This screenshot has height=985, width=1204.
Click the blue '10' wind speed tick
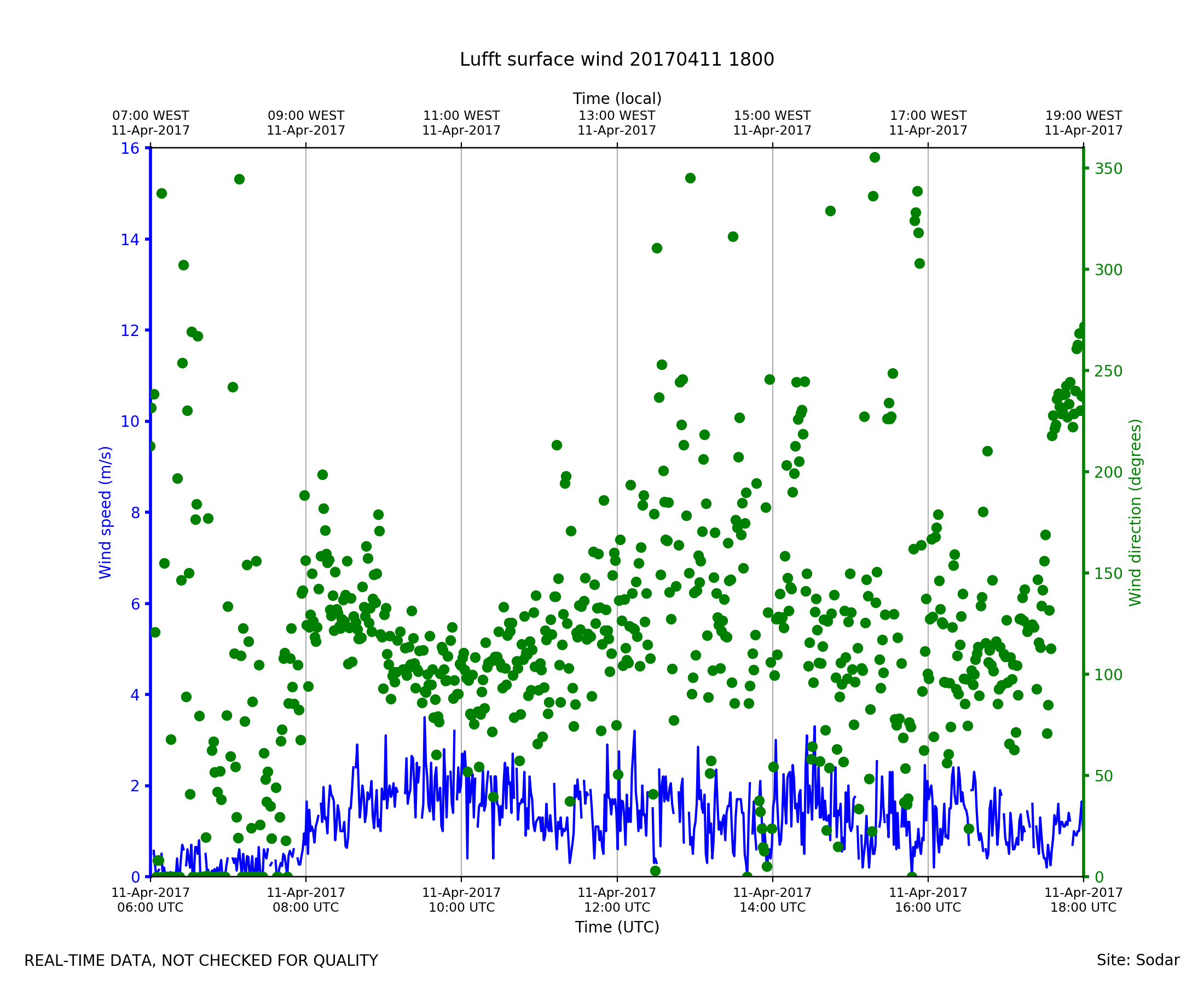129,421
